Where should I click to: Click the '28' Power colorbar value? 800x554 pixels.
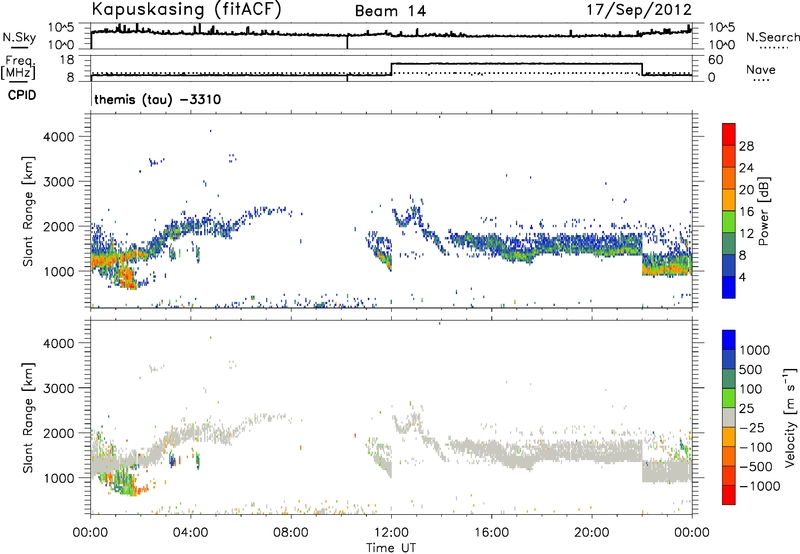pyautogui.click(x=746, y=146)
